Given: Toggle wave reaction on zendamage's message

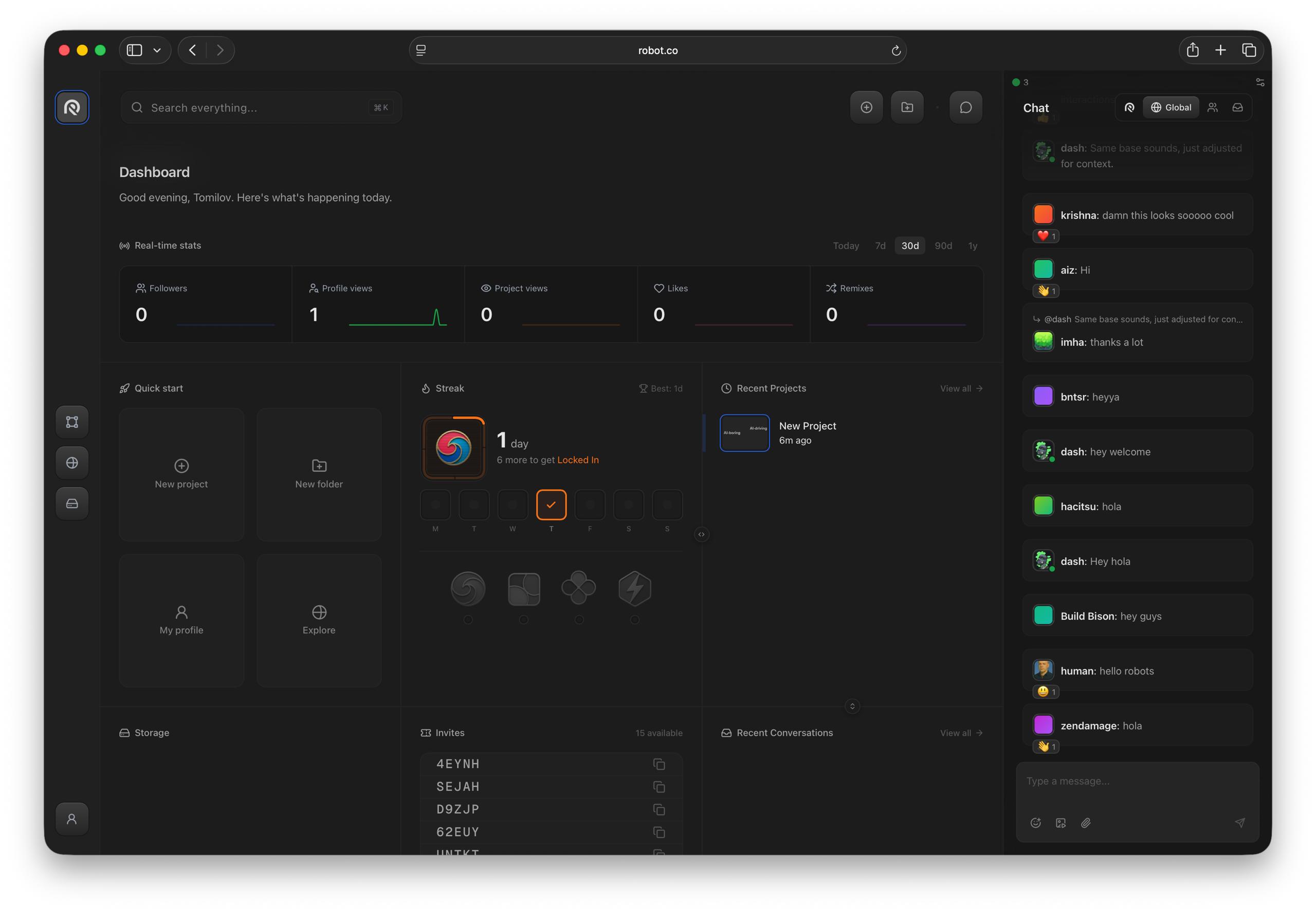Looking at the screenshot, I should tap(1046, 746).
